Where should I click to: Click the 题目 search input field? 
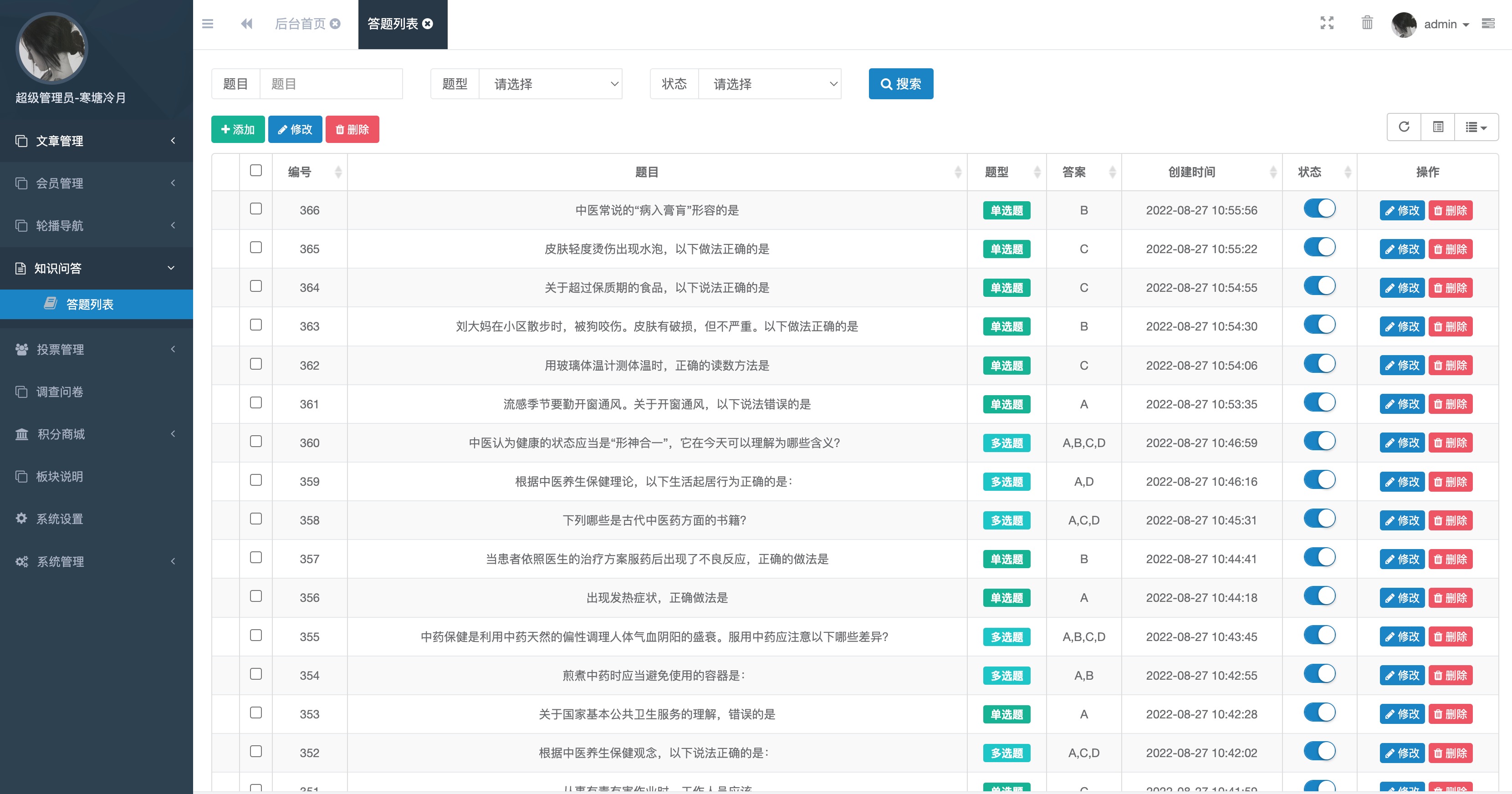click(331, 84)
